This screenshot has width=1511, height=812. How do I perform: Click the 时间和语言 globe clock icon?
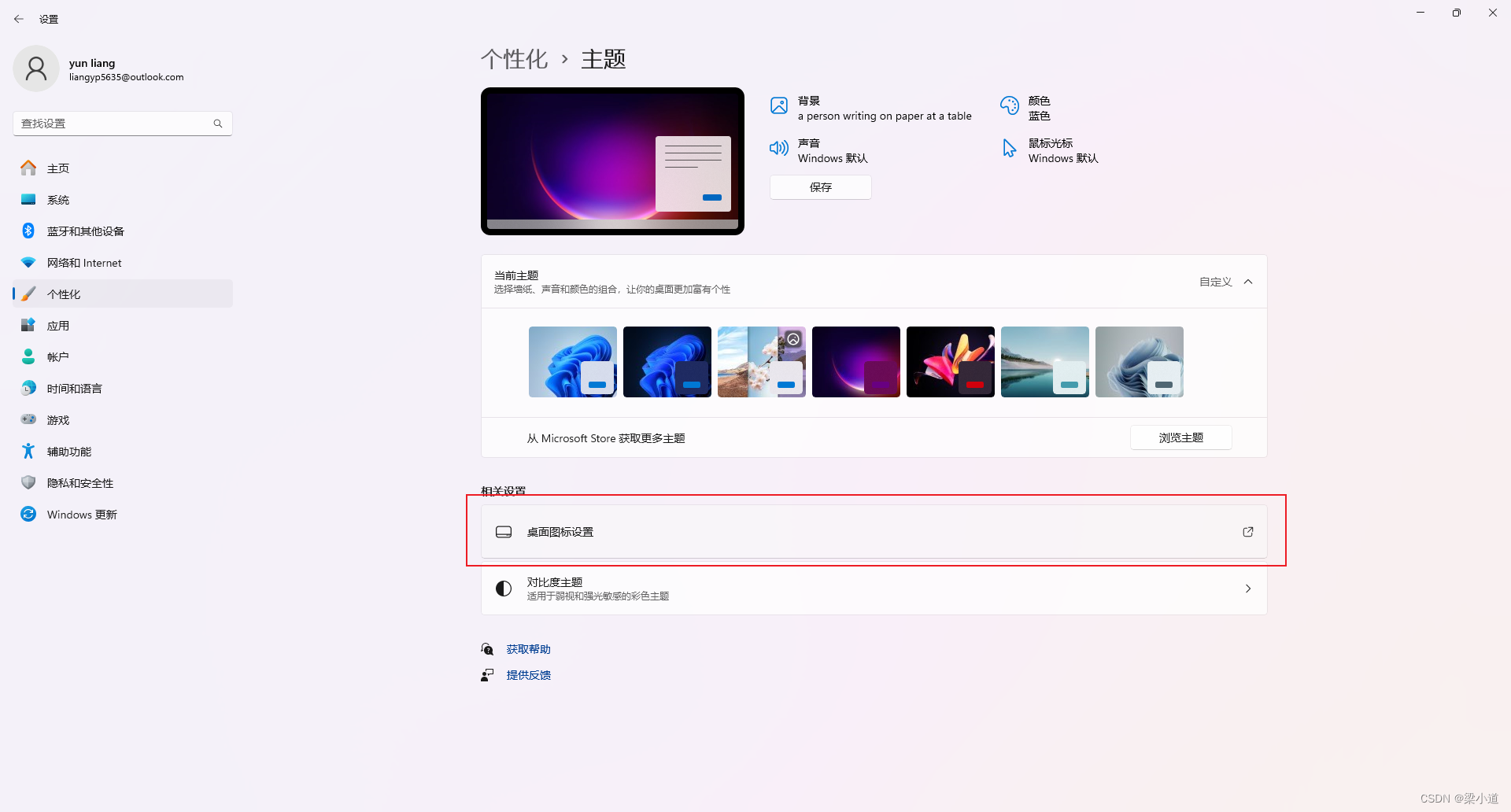(x=28, y=388)
